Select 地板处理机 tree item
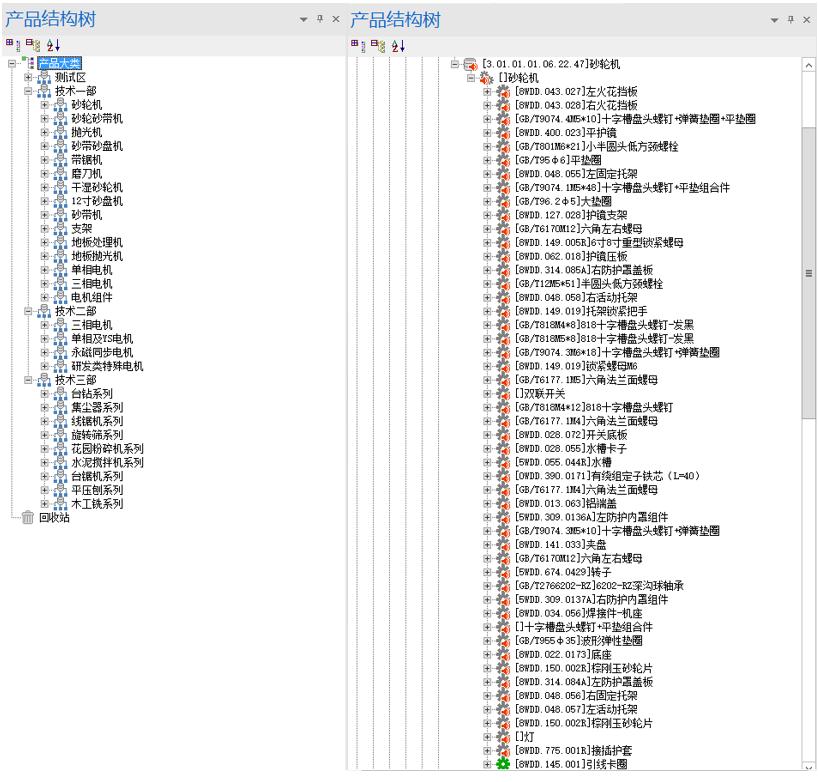 97,242
